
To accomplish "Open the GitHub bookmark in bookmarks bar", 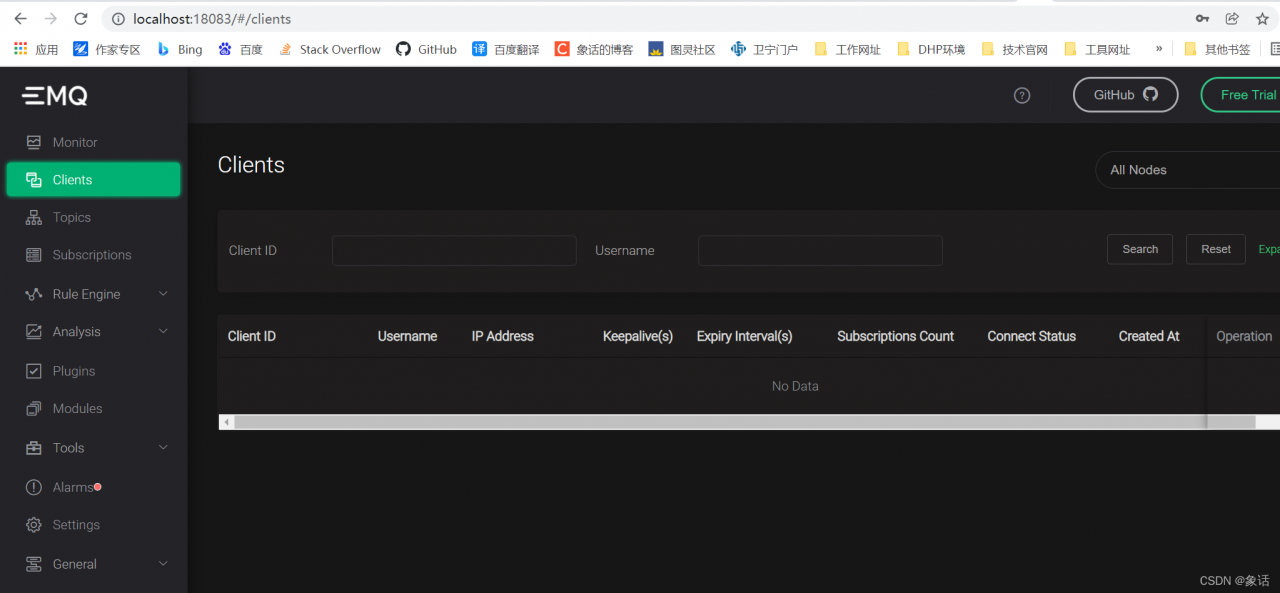I will 426,49.
